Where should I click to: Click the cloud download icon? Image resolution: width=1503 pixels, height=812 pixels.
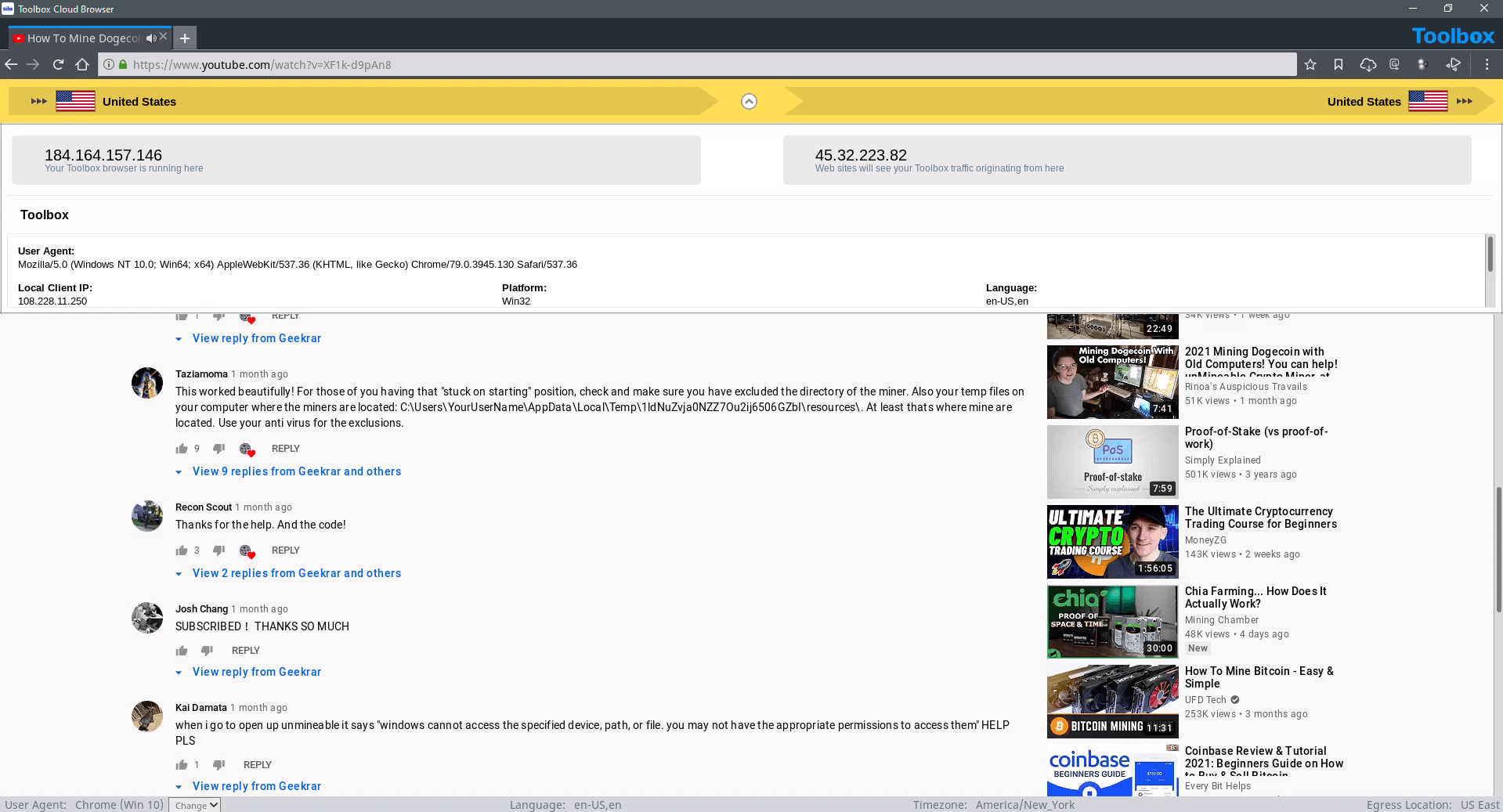1368,65
